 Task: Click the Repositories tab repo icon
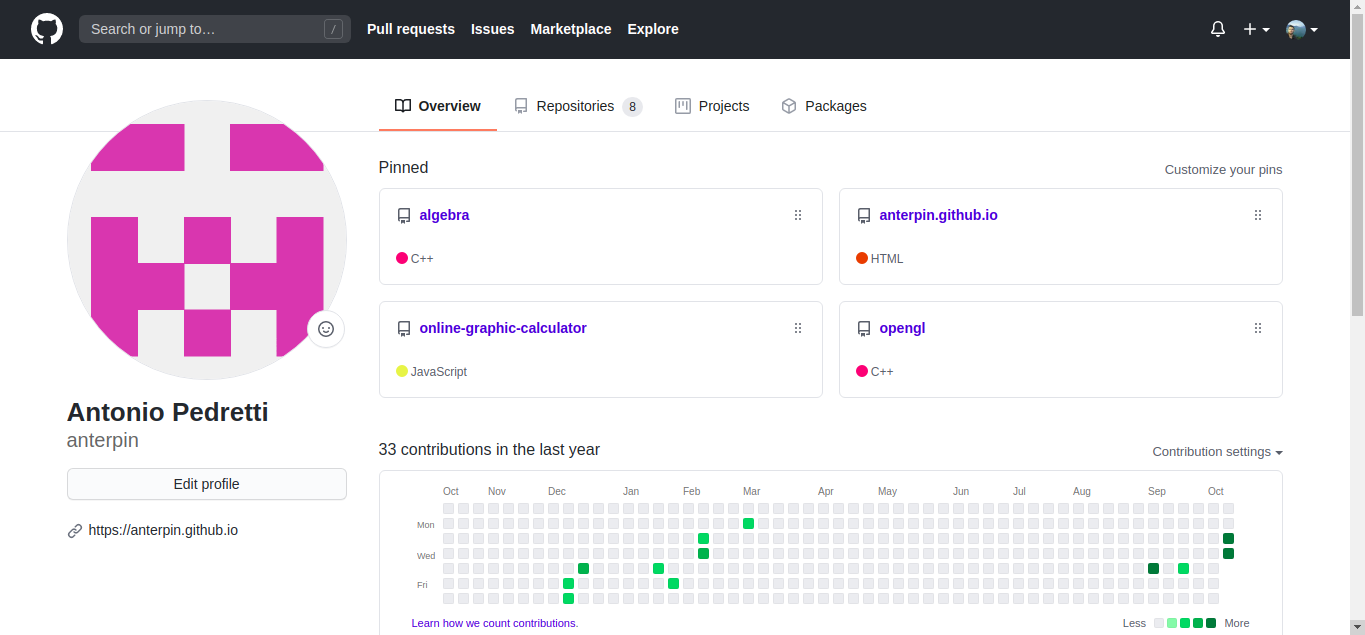521,106
